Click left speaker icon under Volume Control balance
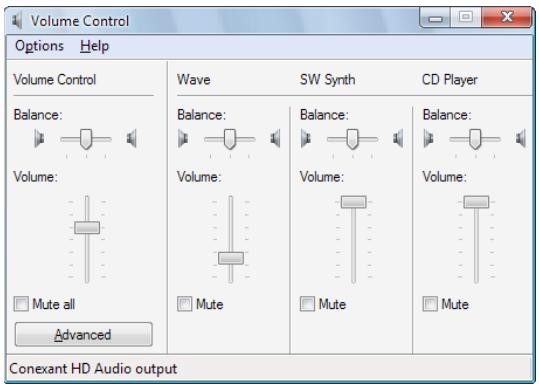This screenshot has height=384, width=539. 39,139
